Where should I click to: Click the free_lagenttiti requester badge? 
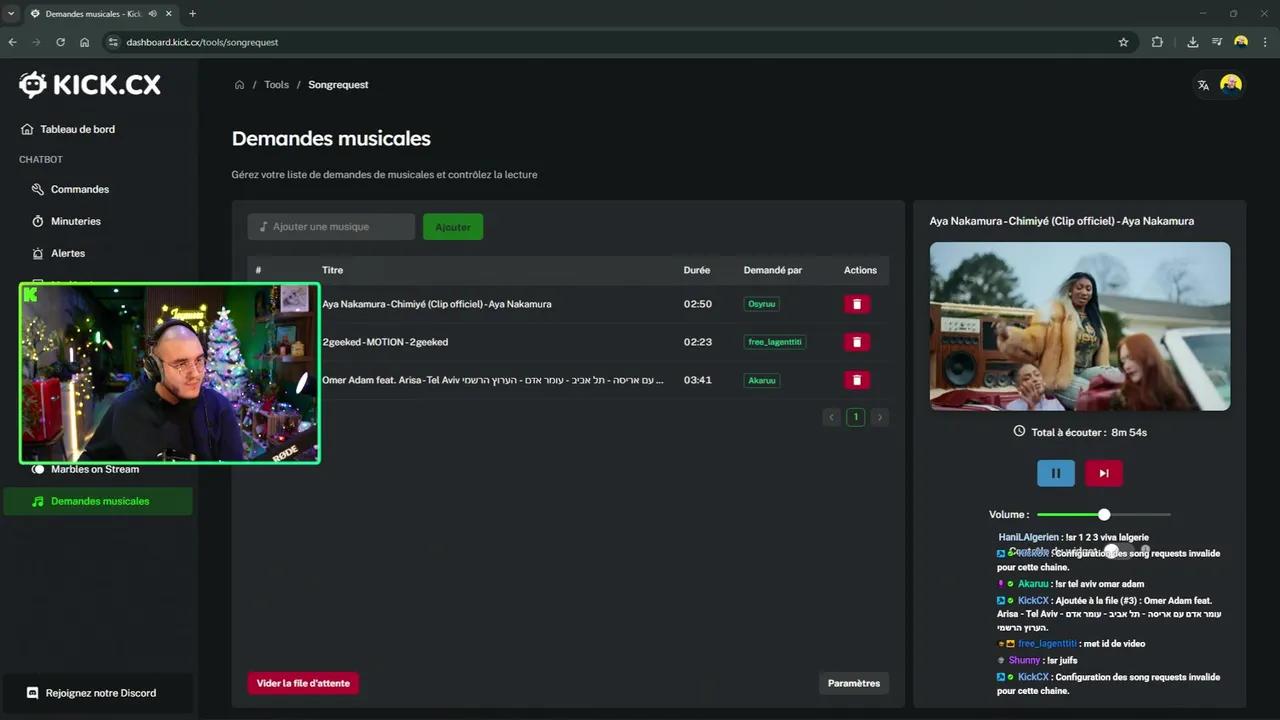point(775,342)
